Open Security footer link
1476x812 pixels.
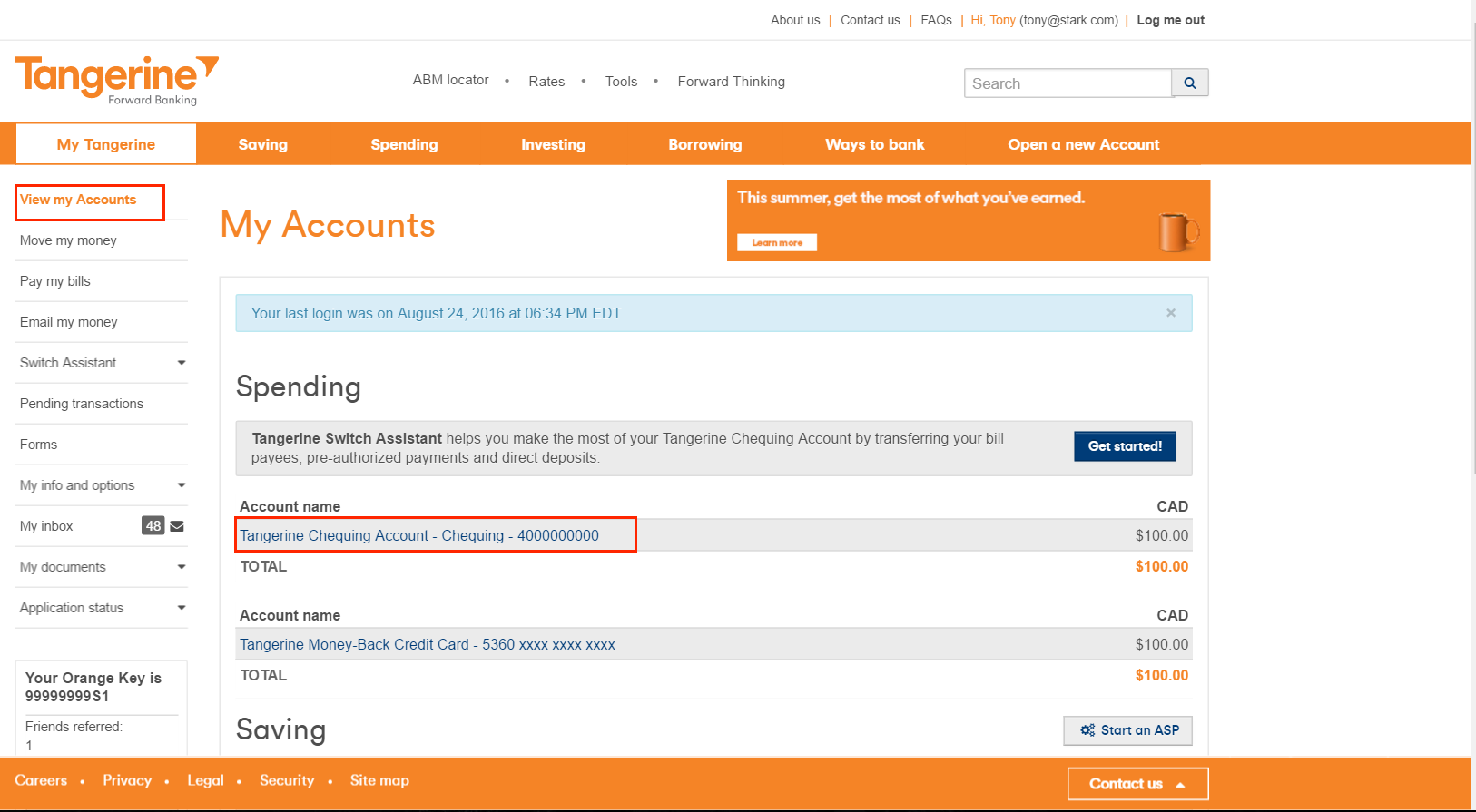point(287,780)
